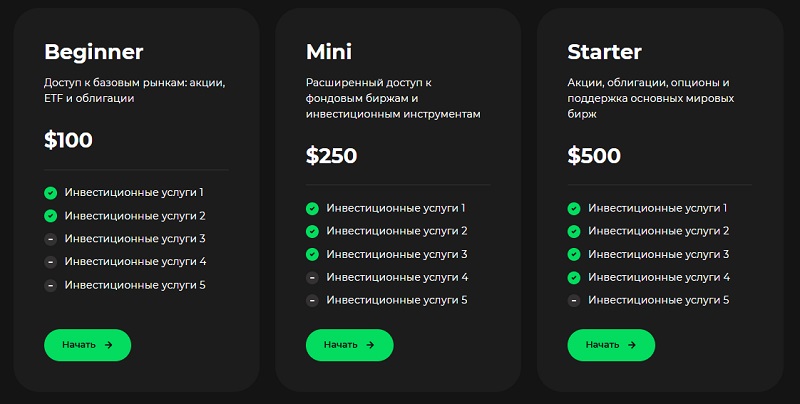Screen dimensions: 800x404
Task: Click green checkmark for Starter услуги 1
Action: [574, 208]
